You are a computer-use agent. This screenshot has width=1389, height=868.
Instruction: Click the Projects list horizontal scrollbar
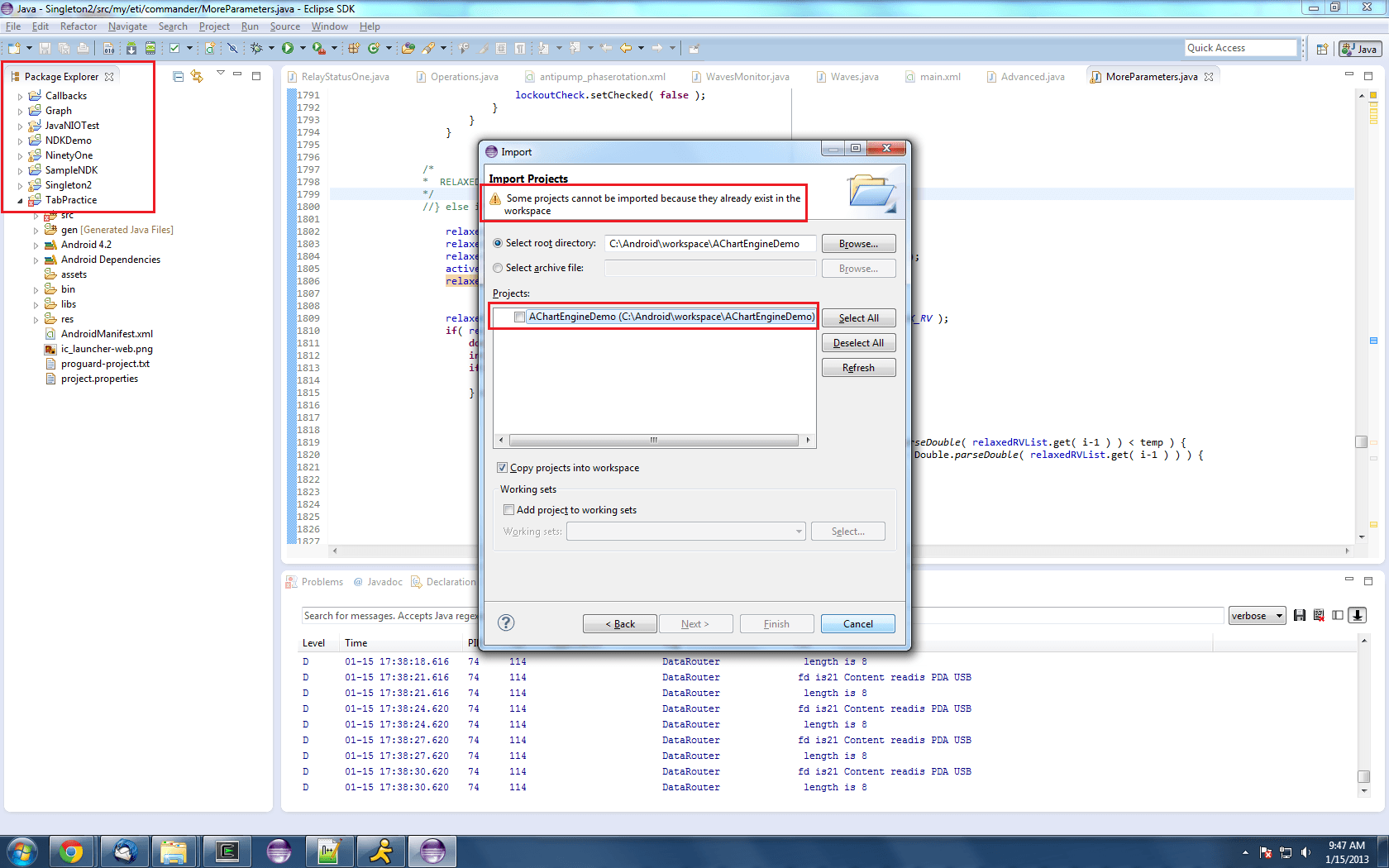tap(654, 440)
